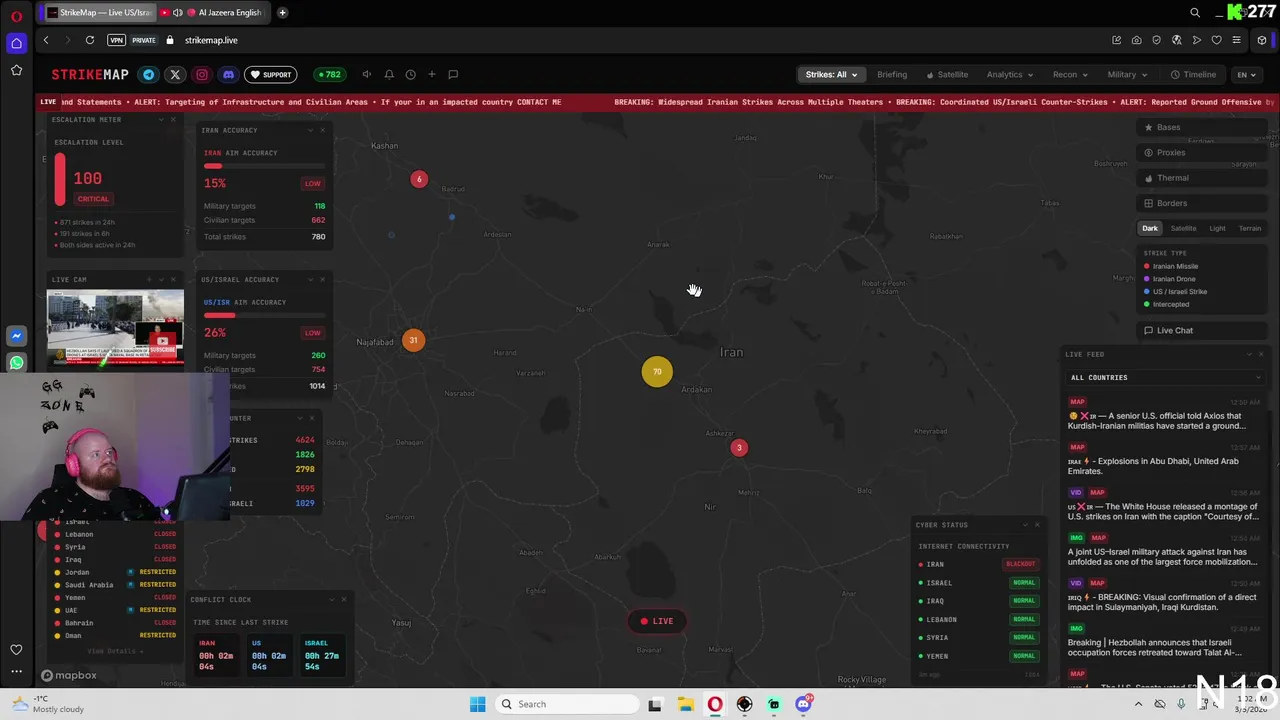Screen dimensions: 1280x720
Task: Select the Light map style
Action: (1217, 228)
